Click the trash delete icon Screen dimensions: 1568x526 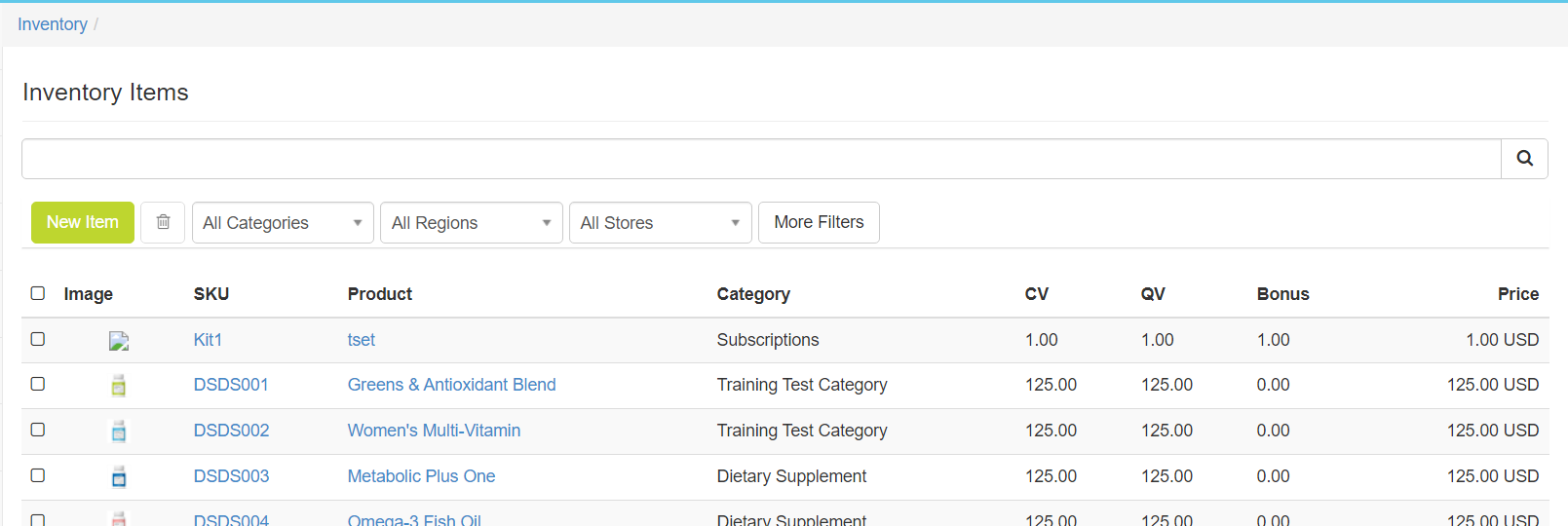[x=163, y=222]
